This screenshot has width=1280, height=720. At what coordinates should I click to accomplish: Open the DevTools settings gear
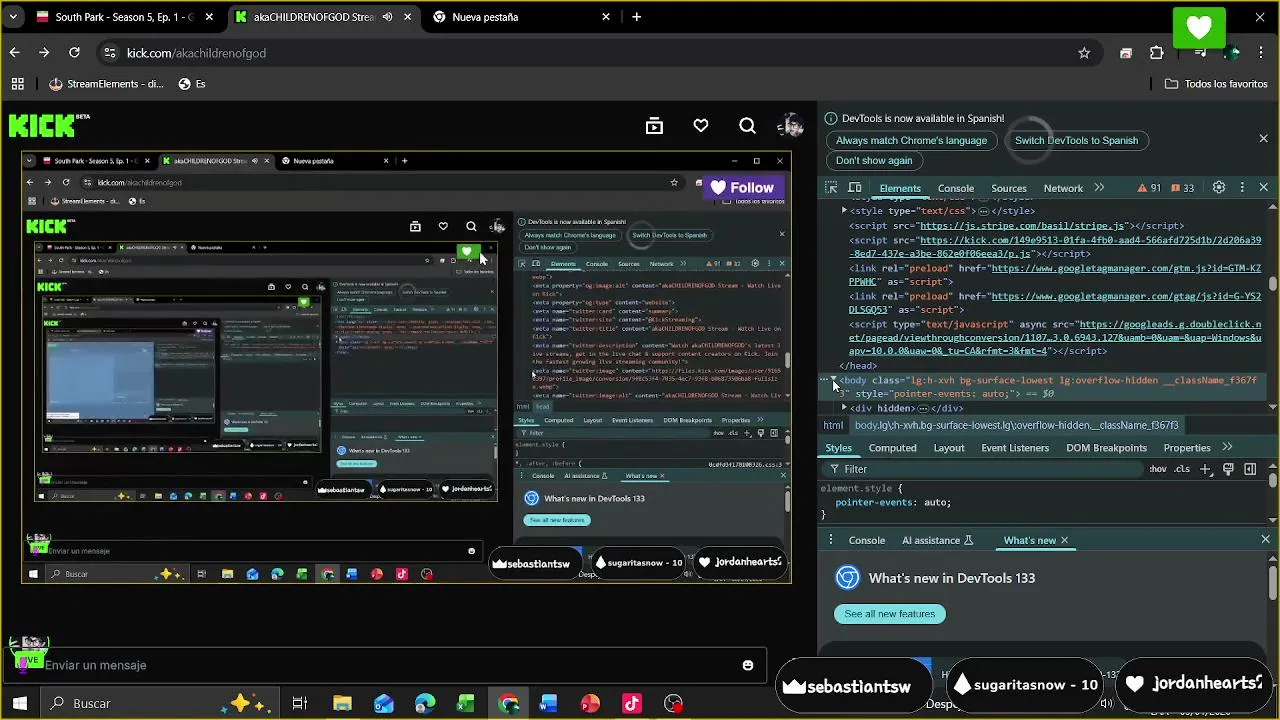click(x=1218, y=188)
